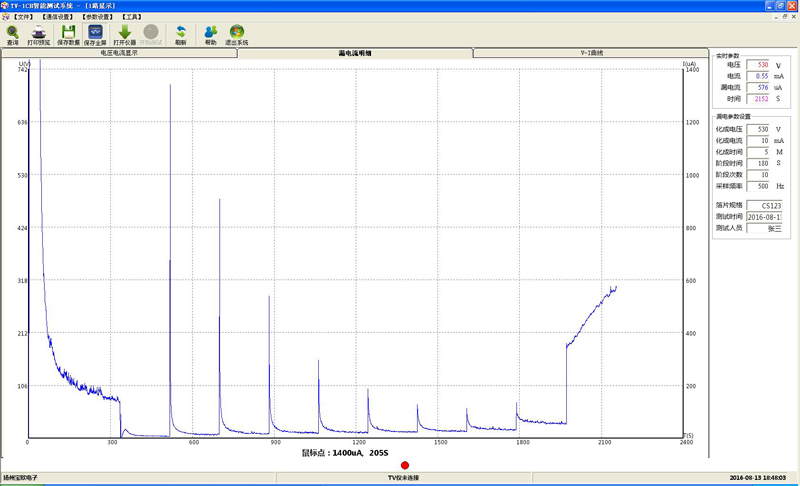Open the 【文件】 menu
The height and width of the screenshot is (486, 800).
point(24,17)
